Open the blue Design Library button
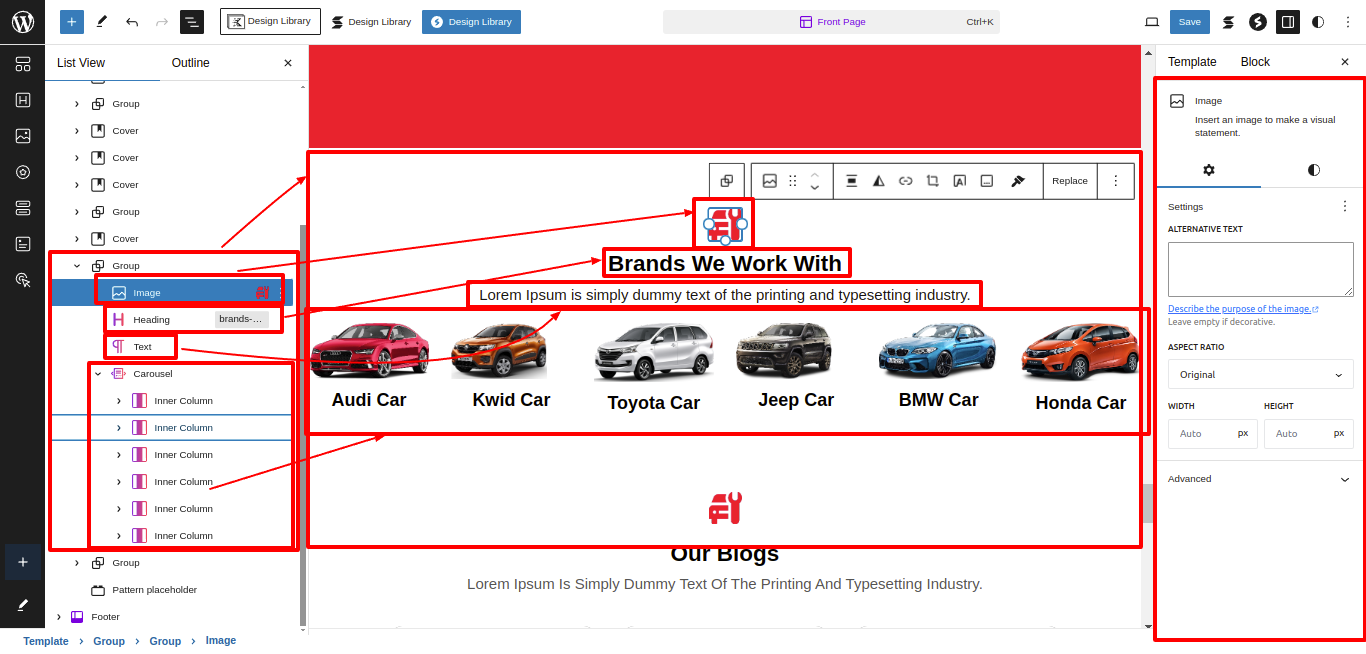The width and height of the screenshot is (1366, 654). click(x=471, y=22)
